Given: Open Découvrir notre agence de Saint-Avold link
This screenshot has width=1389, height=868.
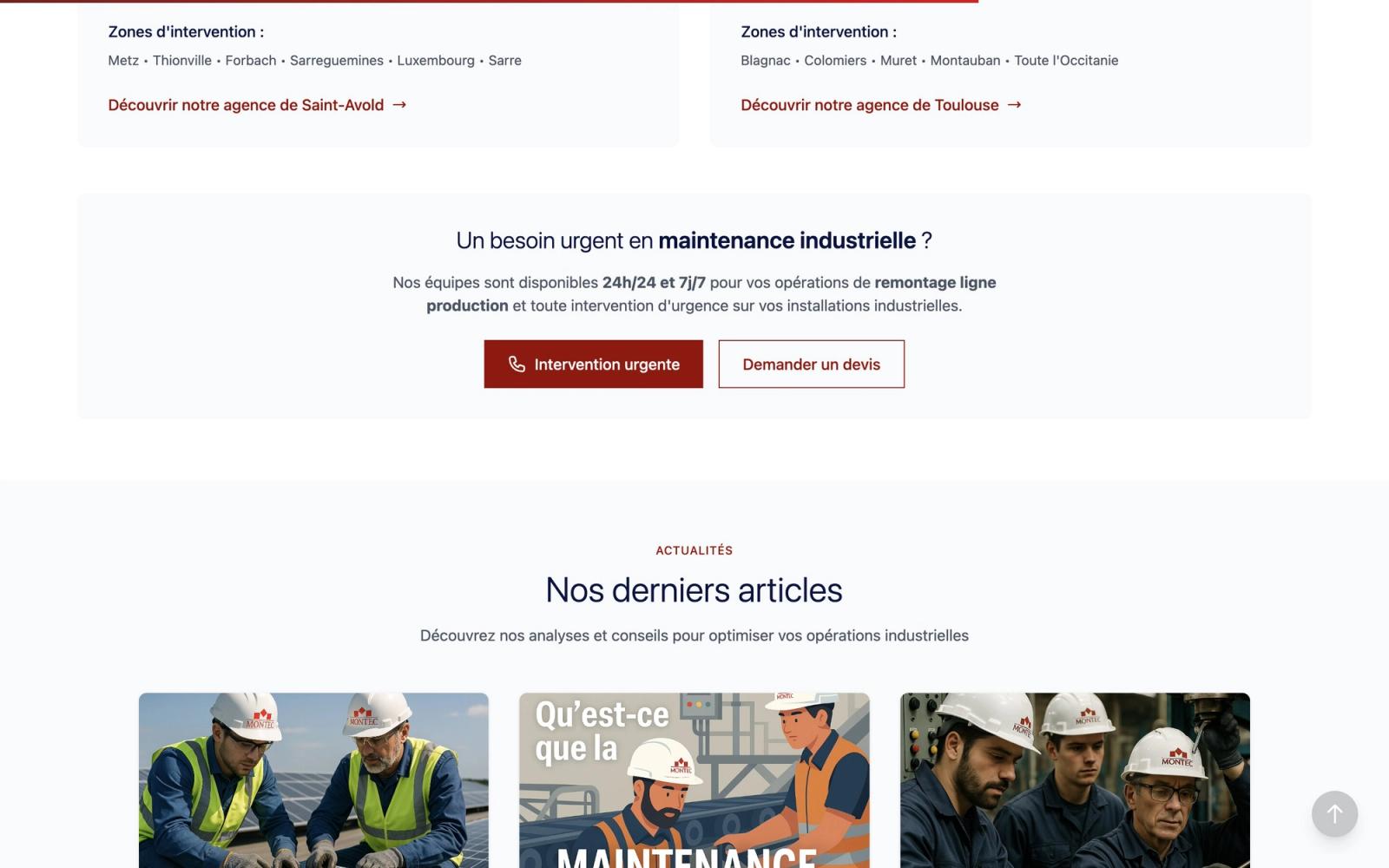Looking at the screenshot, I should click(257, 105).
